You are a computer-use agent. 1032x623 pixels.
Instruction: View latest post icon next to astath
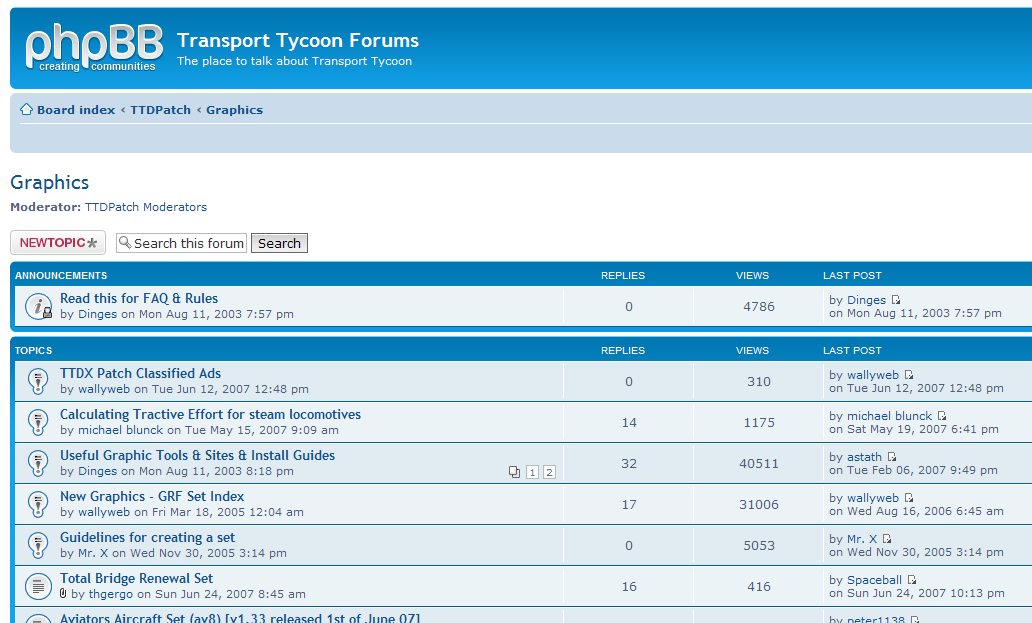(x=892, y=457)
